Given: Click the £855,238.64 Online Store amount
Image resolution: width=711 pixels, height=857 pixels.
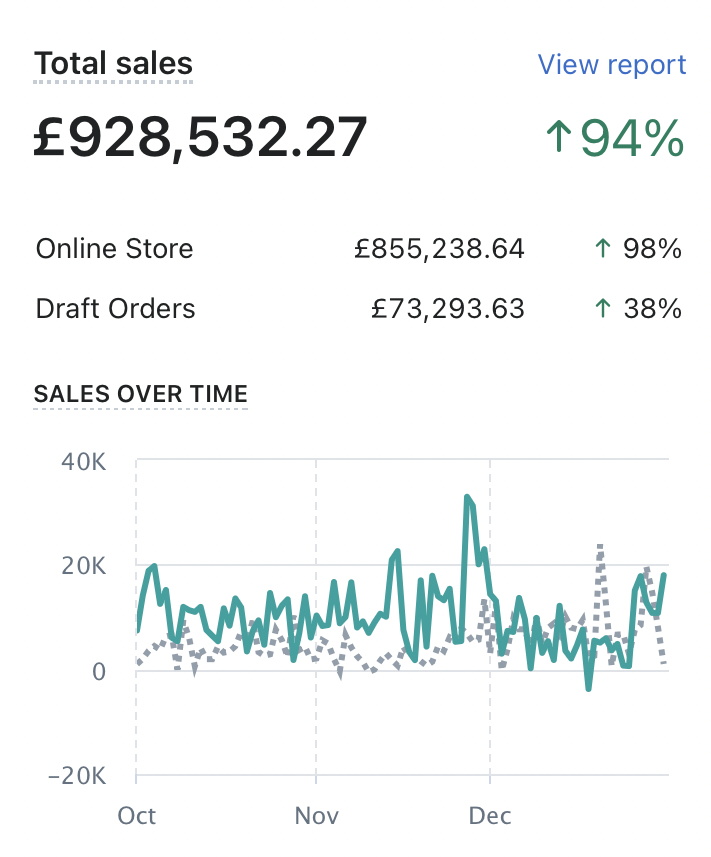Looking at the screenshot, I should (x=439, y=249).
